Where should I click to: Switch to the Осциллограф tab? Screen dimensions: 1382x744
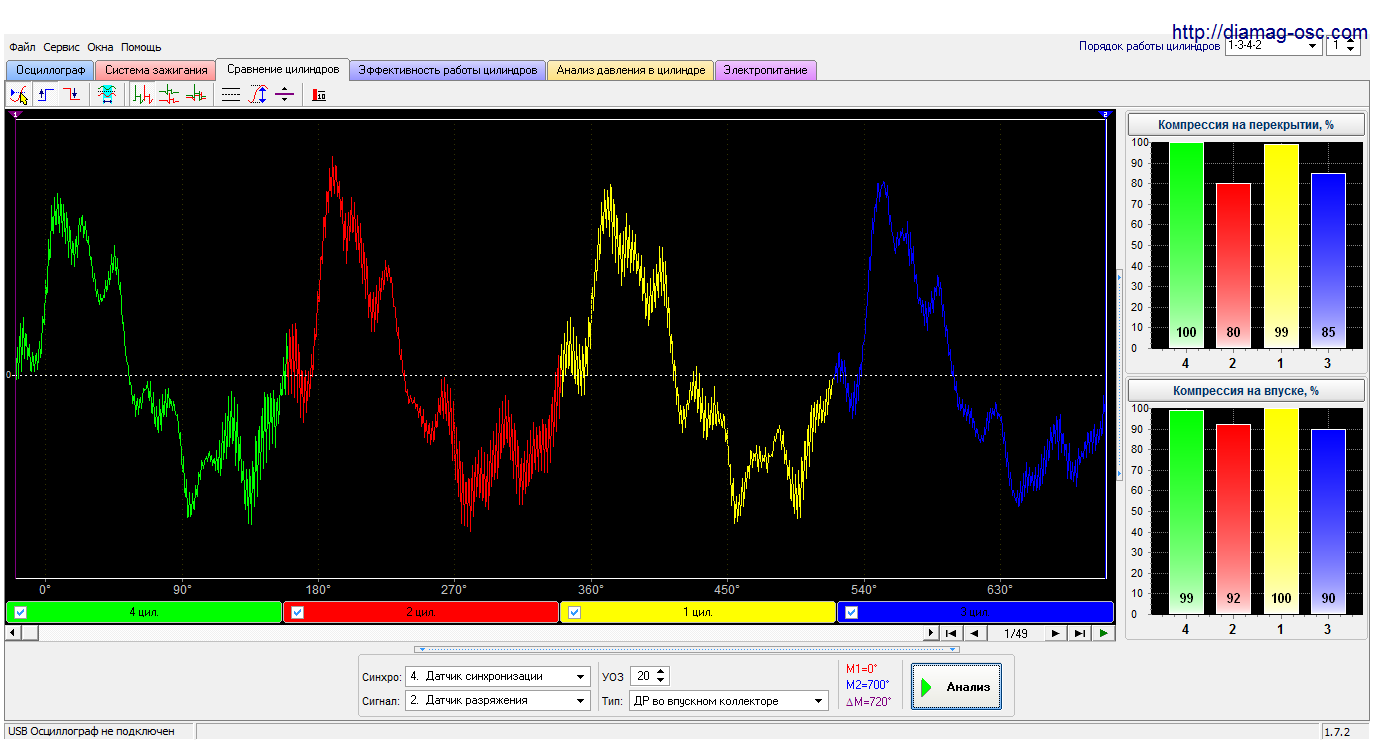[x=50, y=70]
